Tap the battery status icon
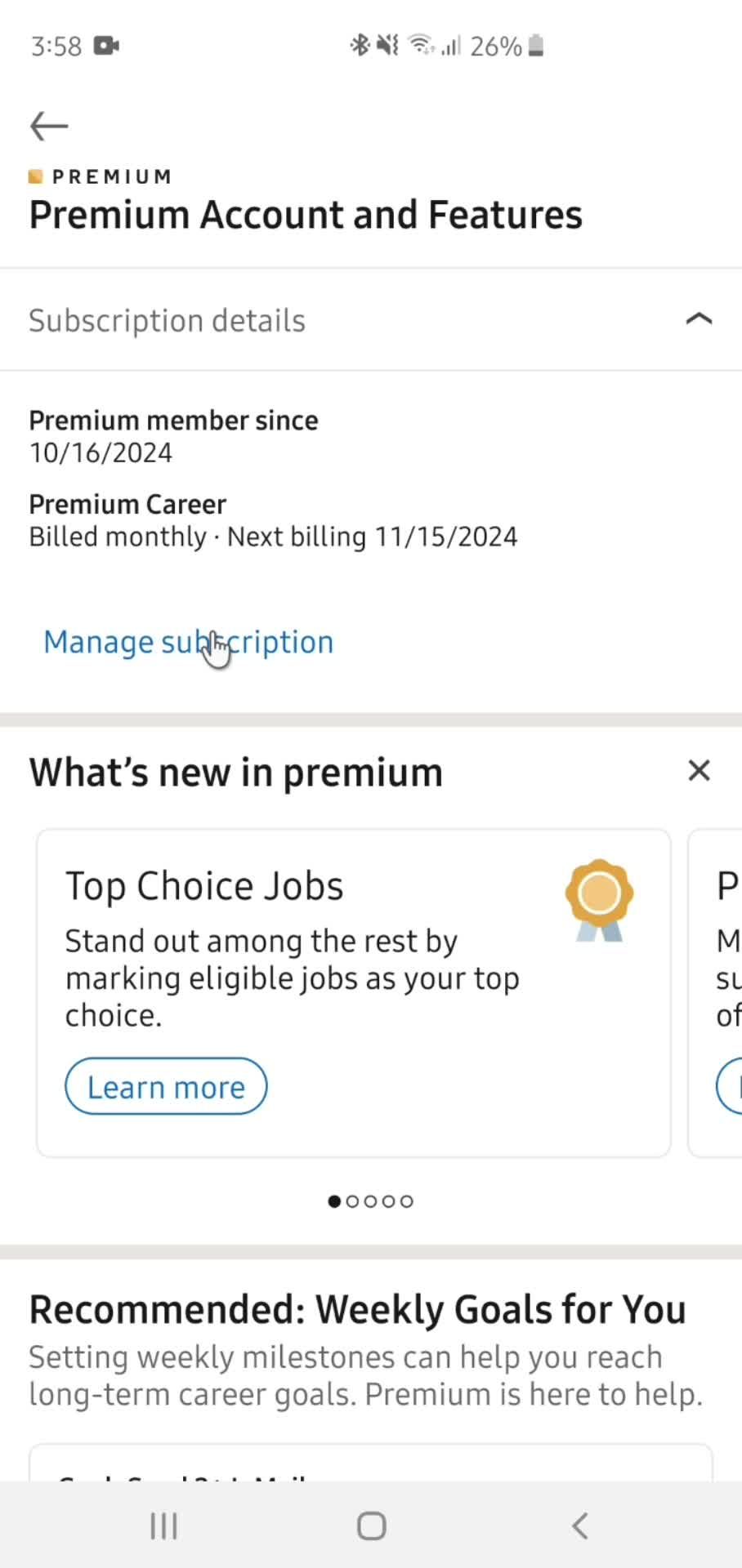742x1568 pixels. [536, 46]
